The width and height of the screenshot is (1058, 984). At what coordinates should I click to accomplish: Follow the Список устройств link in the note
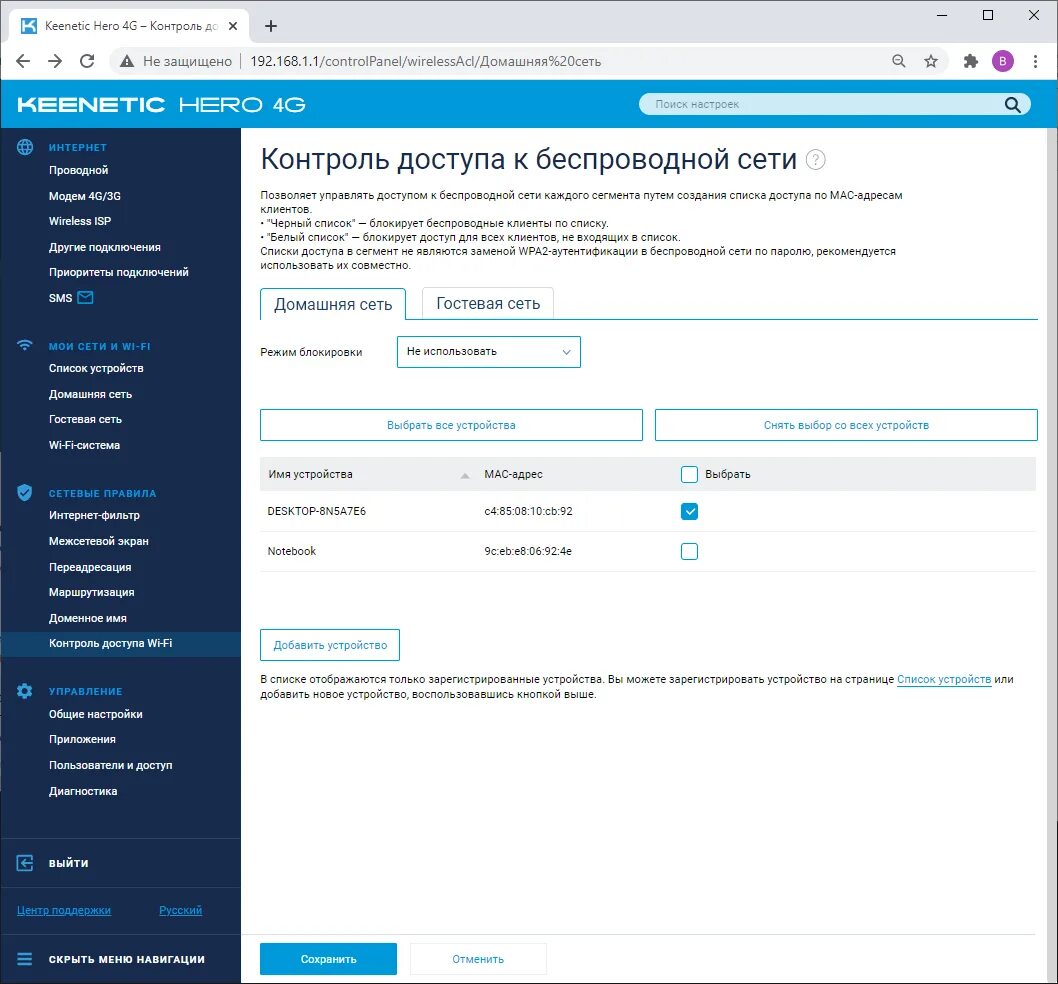944,680
